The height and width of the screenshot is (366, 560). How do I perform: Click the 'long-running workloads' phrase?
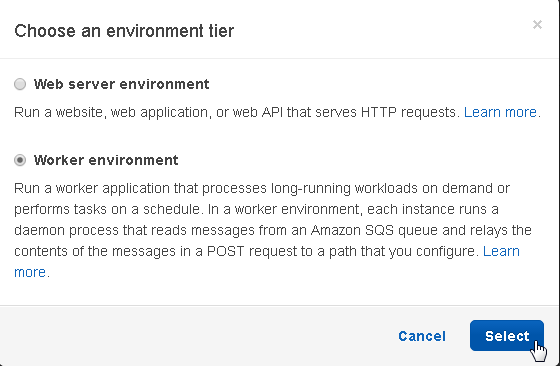[x=344, y=188]
